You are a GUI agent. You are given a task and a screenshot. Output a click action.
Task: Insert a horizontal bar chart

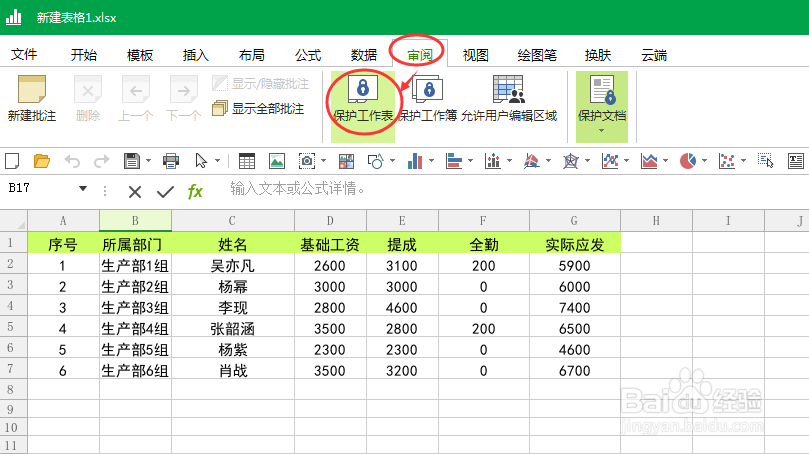[x=454, y=161]
